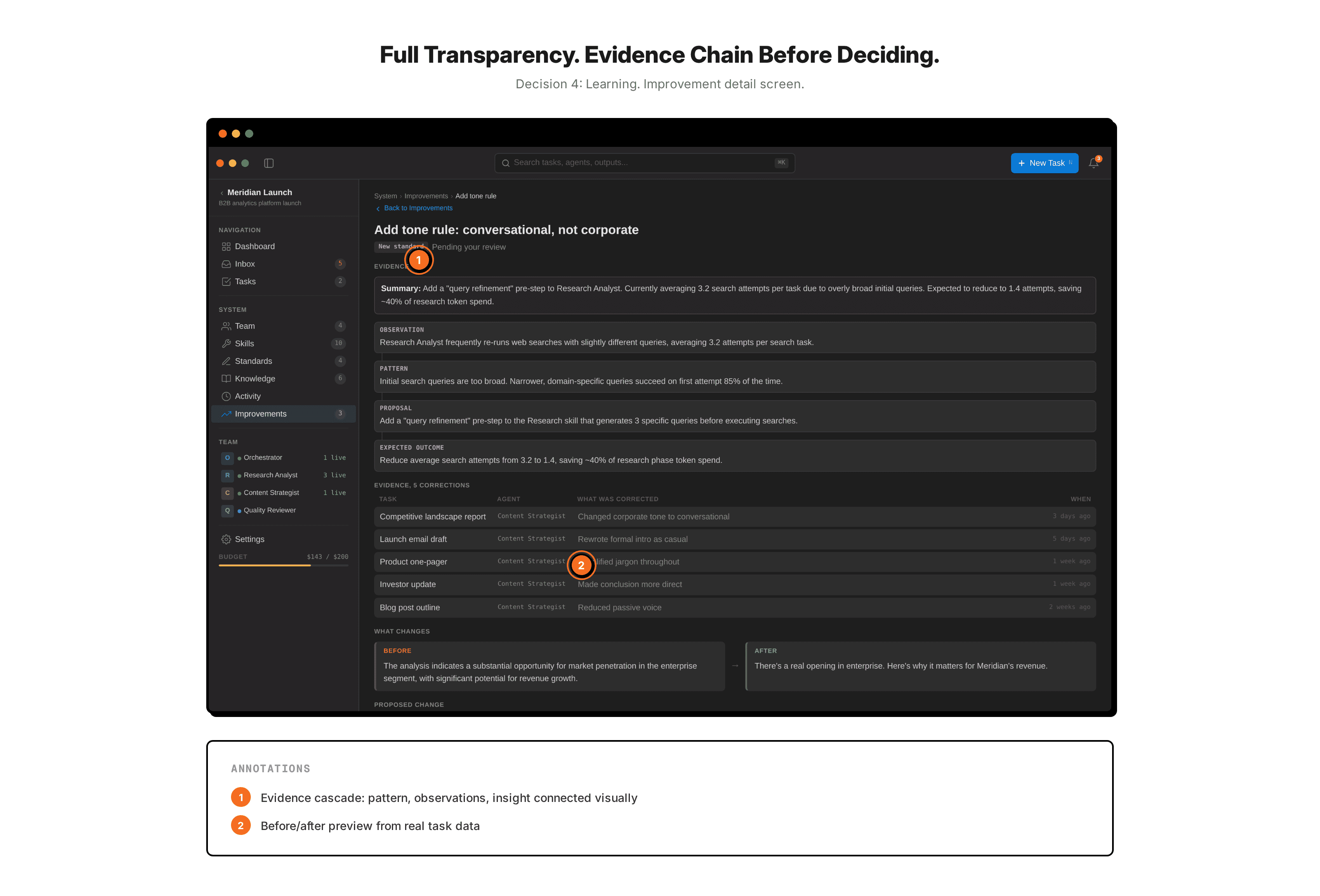The width and height of the screenshot is (1320, 896).
Task: Click the BEFORE preview panel
Action: coord(549,667)
